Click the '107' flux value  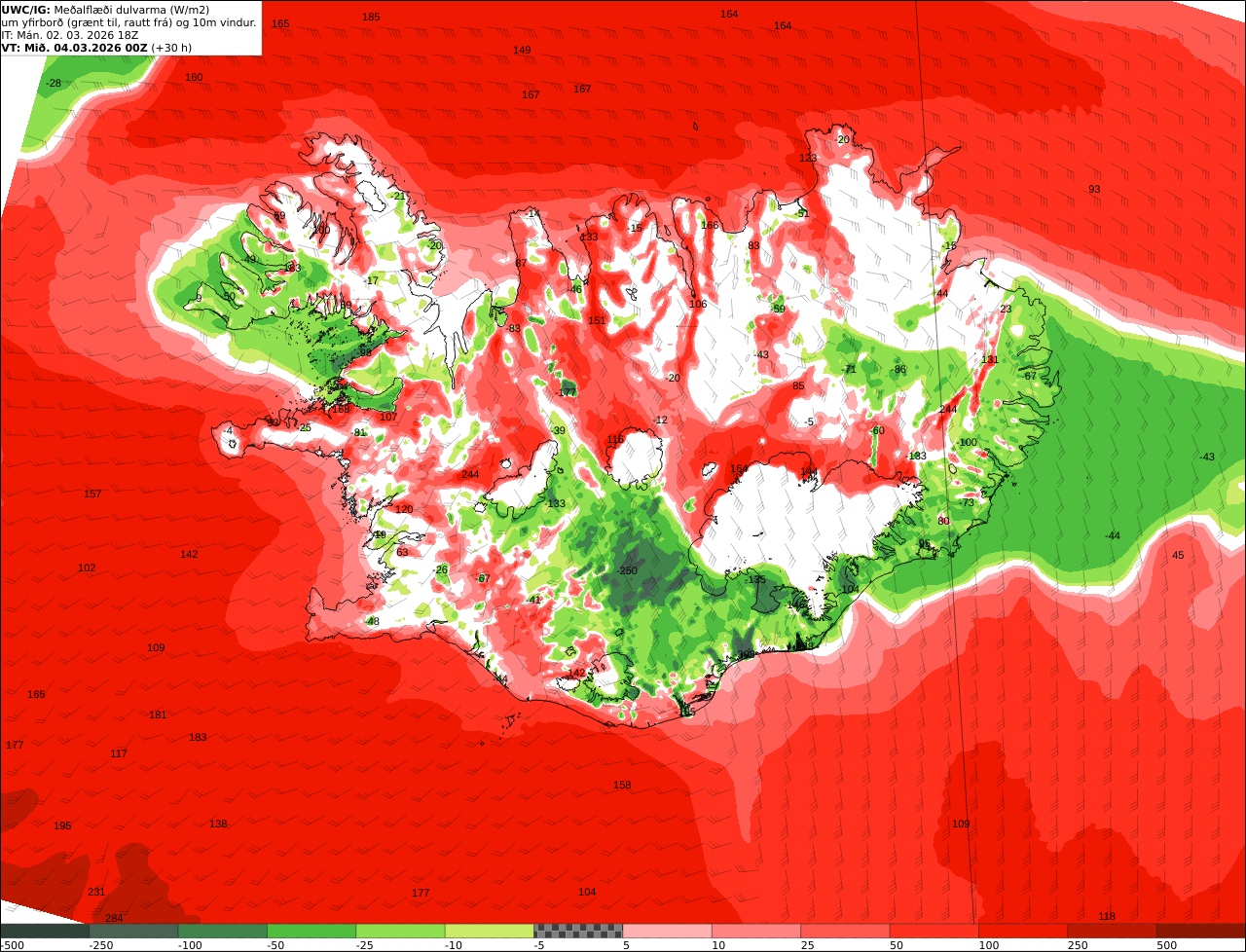click(388, 417)
